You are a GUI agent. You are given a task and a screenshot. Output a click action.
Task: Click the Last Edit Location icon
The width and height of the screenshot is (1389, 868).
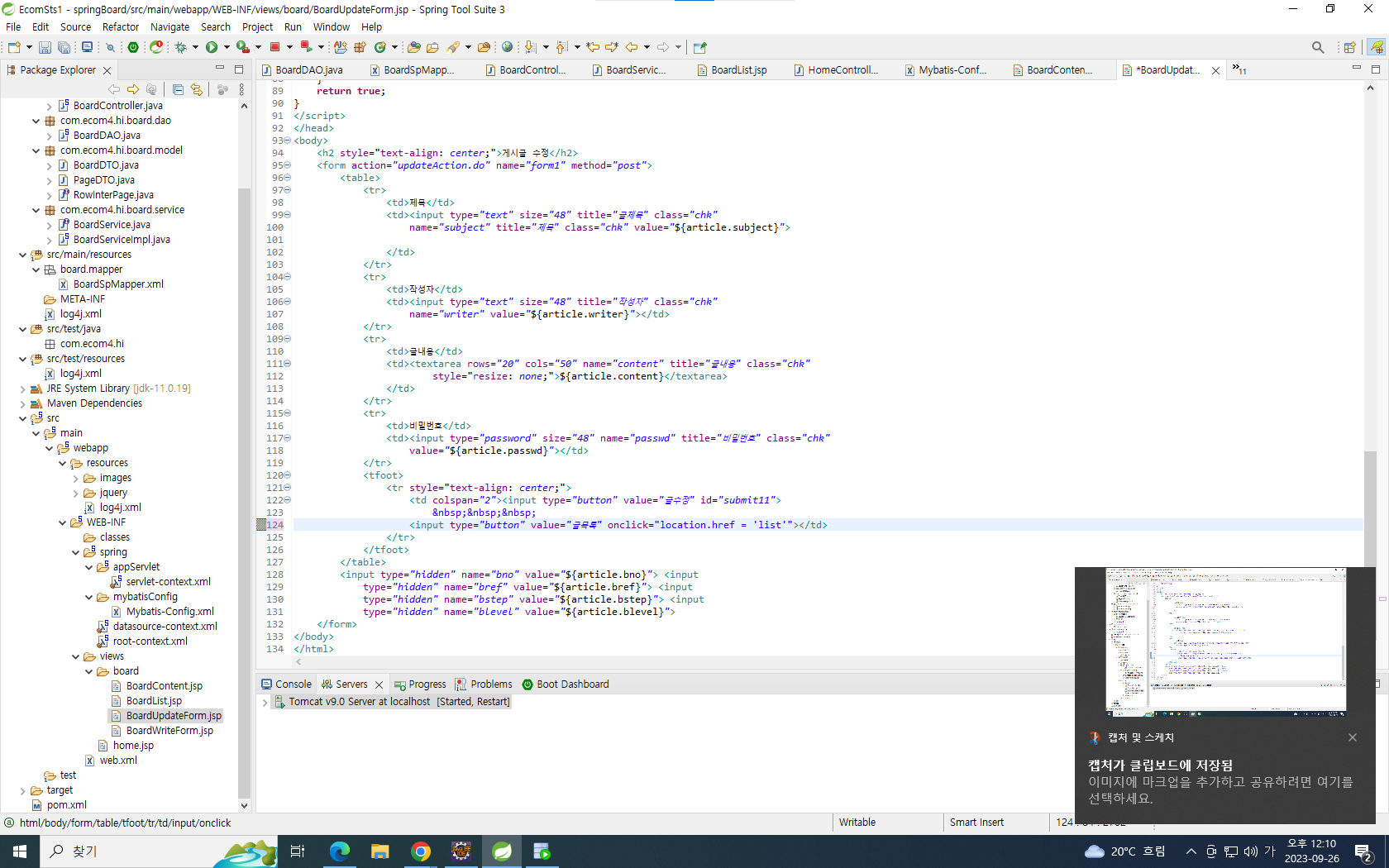click(593, 47)
